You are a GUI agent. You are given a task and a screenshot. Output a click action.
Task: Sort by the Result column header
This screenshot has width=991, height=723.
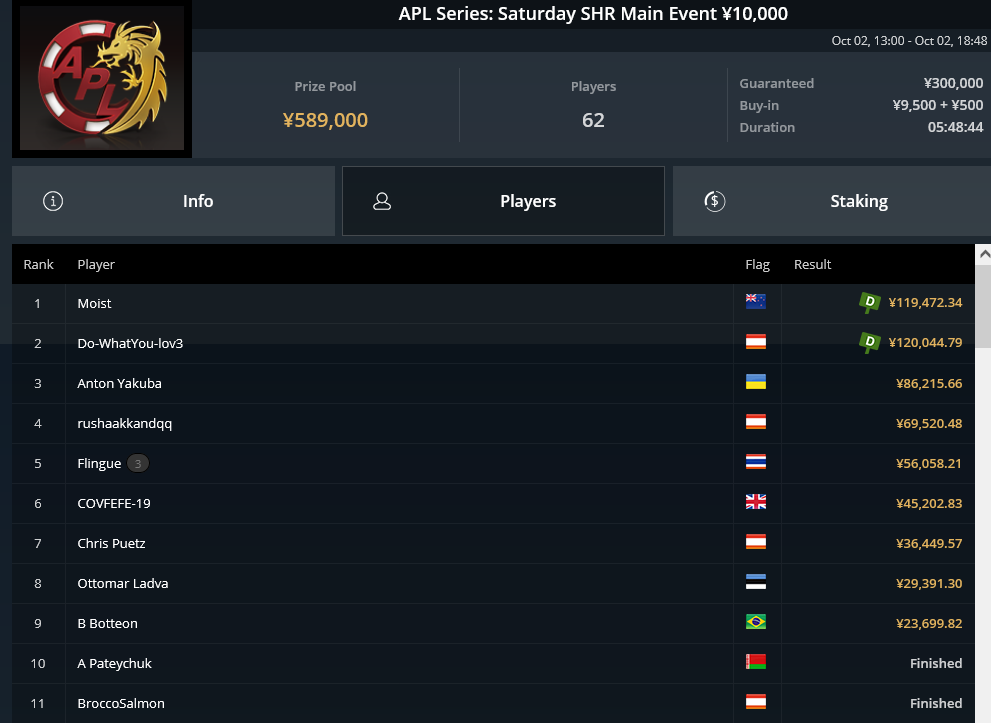tap(812, 264)
